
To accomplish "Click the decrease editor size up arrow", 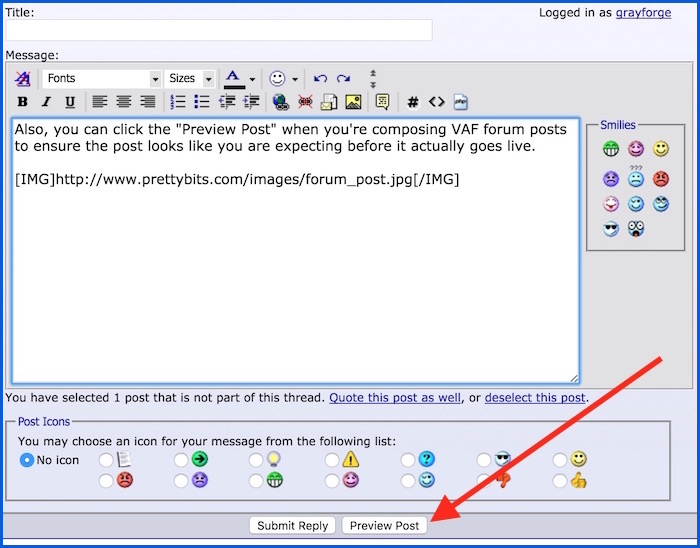I will (x=373, y=73).
